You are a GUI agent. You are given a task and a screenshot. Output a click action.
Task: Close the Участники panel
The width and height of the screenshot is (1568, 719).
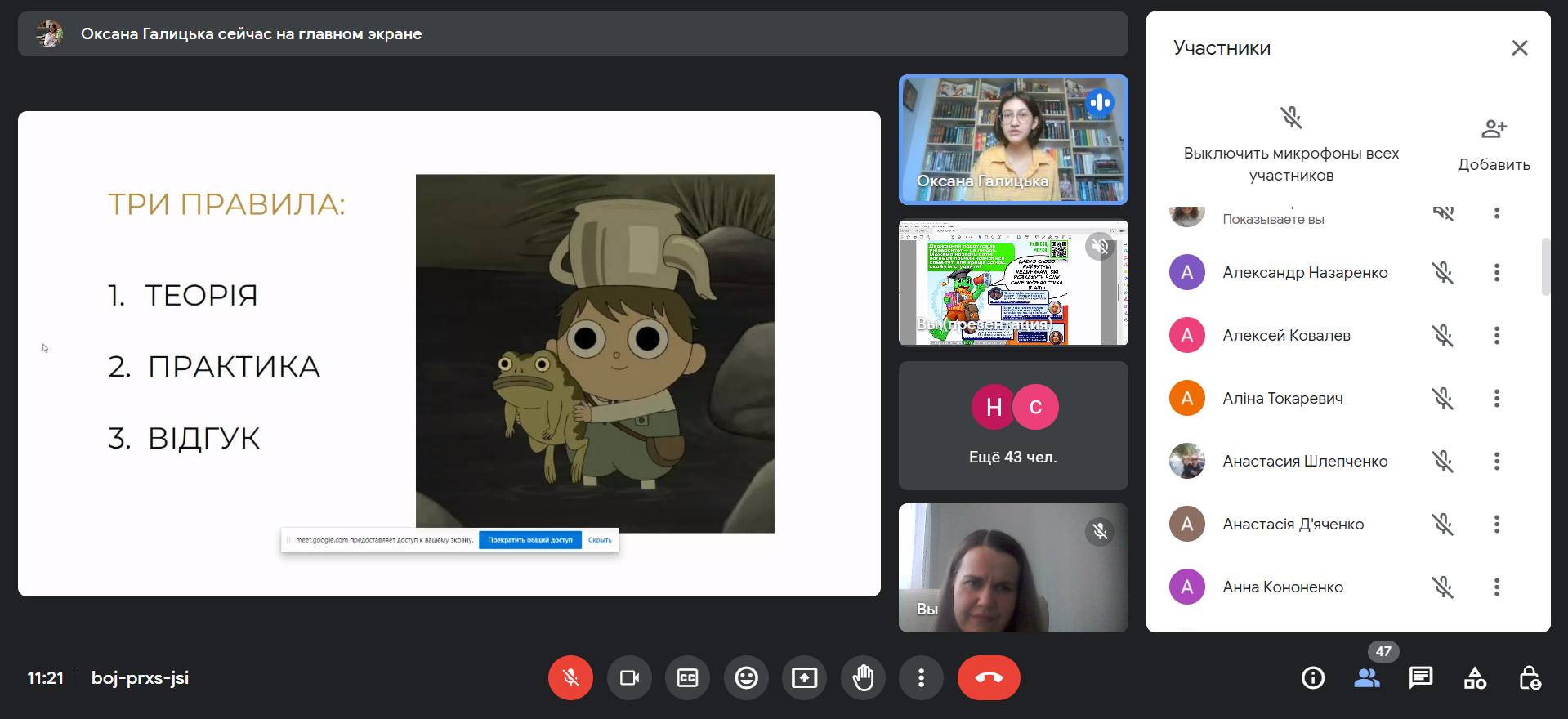pos(1520,47)
